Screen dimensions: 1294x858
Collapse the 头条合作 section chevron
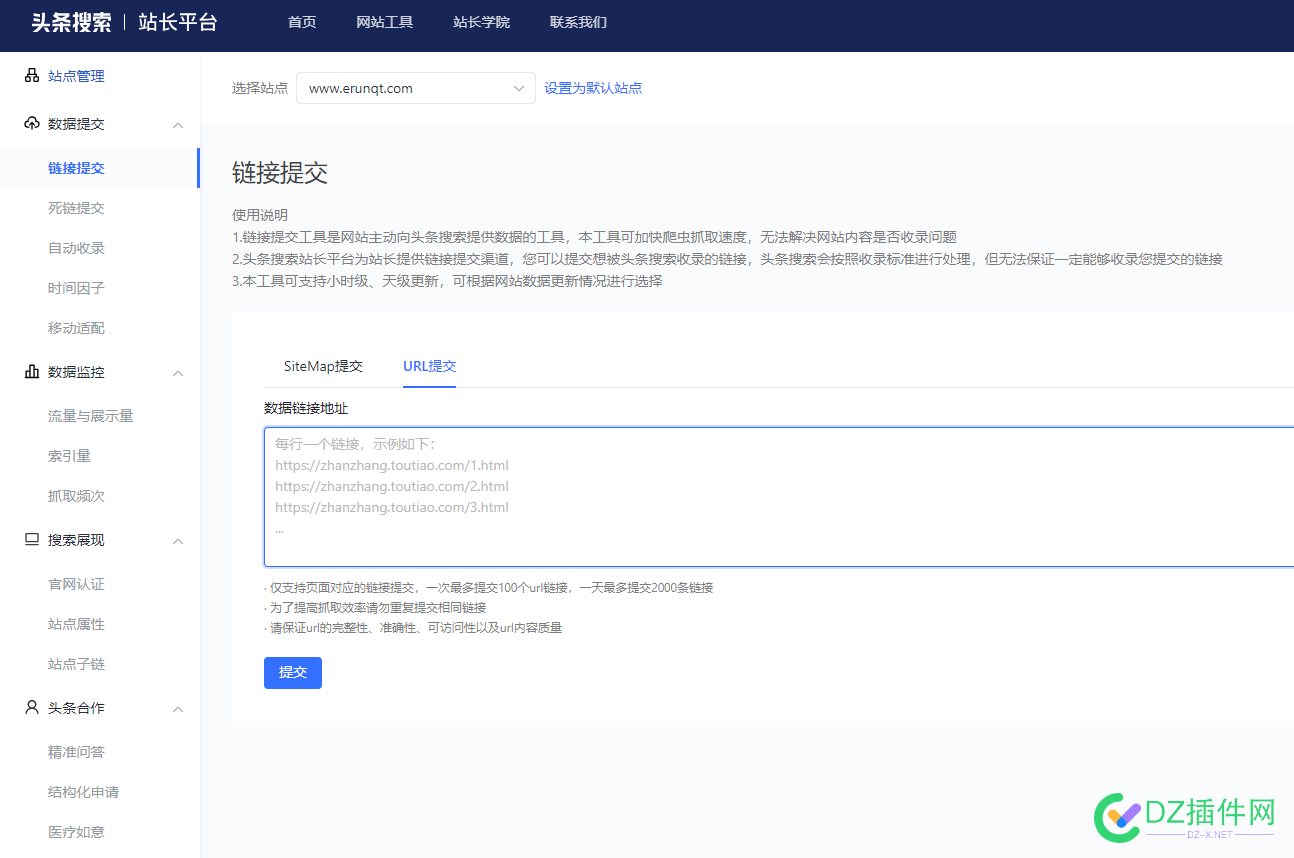(178, 709)
